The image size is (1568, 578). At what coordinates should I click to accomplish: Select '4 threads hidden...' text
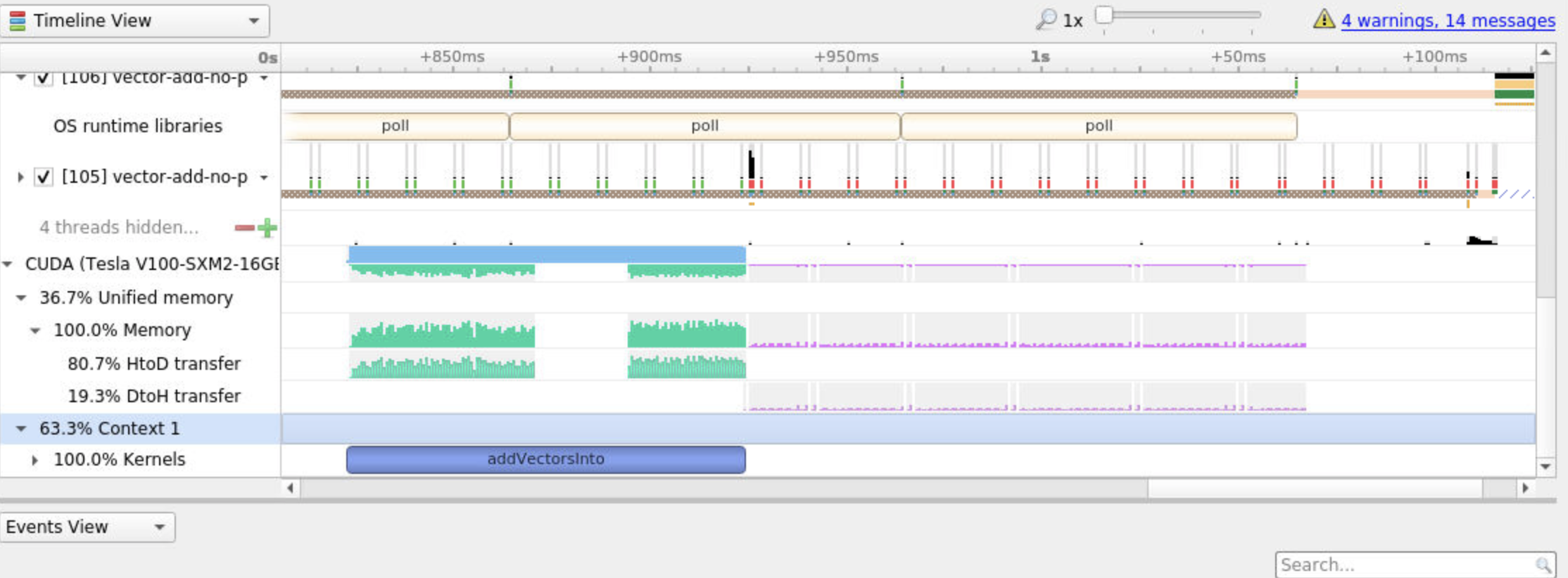pyautogui.click(x=119, y=227)
